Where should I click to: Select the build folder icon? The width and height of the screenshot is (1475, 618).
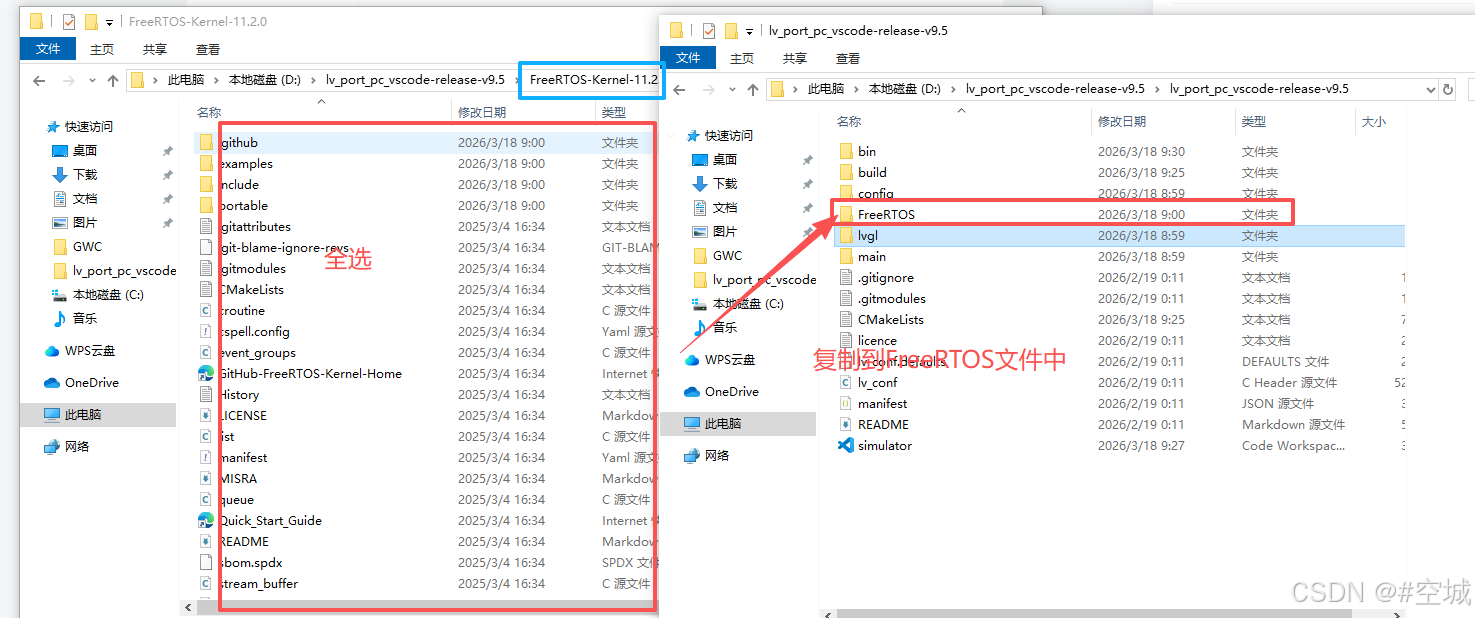(x=845, y=173)
